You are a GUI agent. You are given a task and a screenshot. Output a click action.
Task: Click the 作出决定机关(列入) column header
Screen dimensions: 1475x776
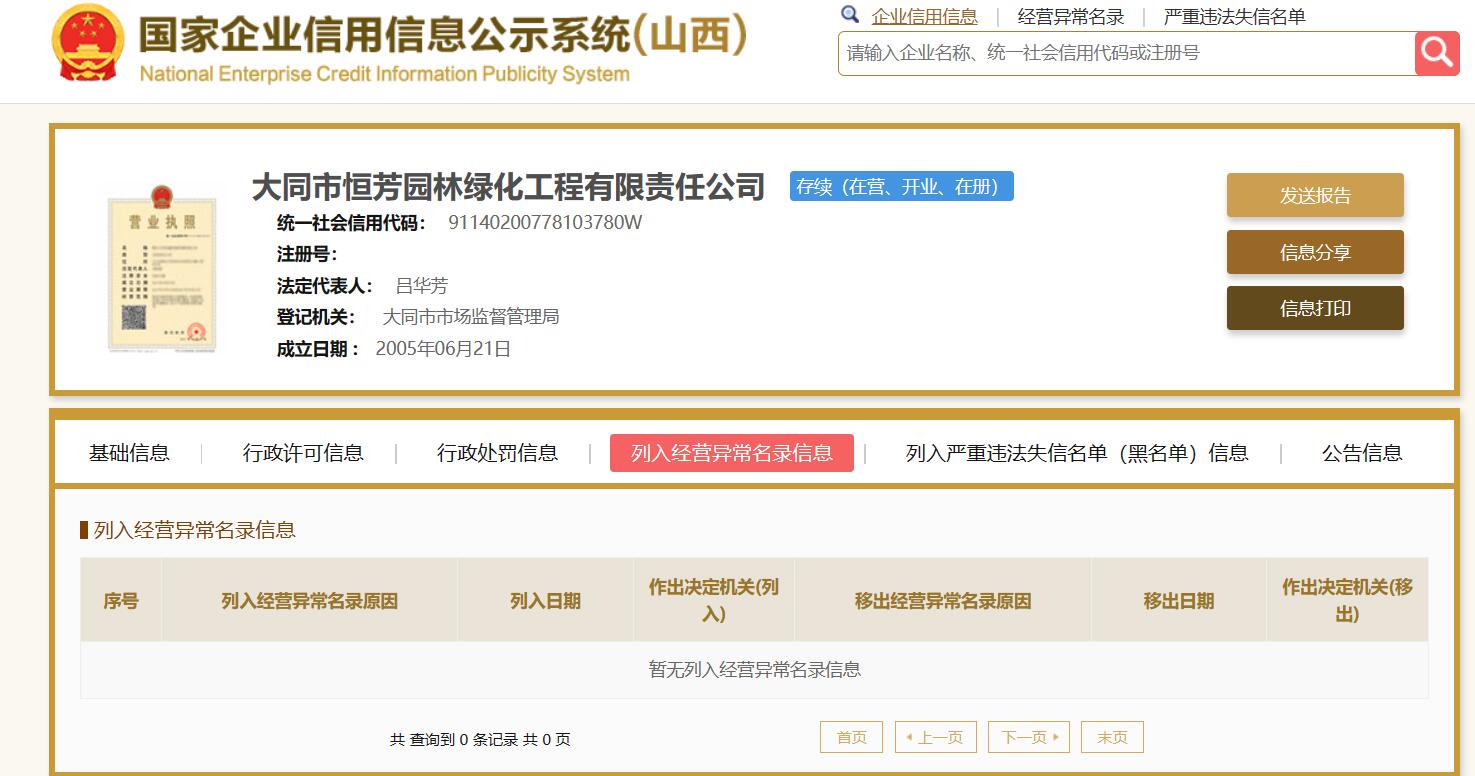tap(714, 600)
